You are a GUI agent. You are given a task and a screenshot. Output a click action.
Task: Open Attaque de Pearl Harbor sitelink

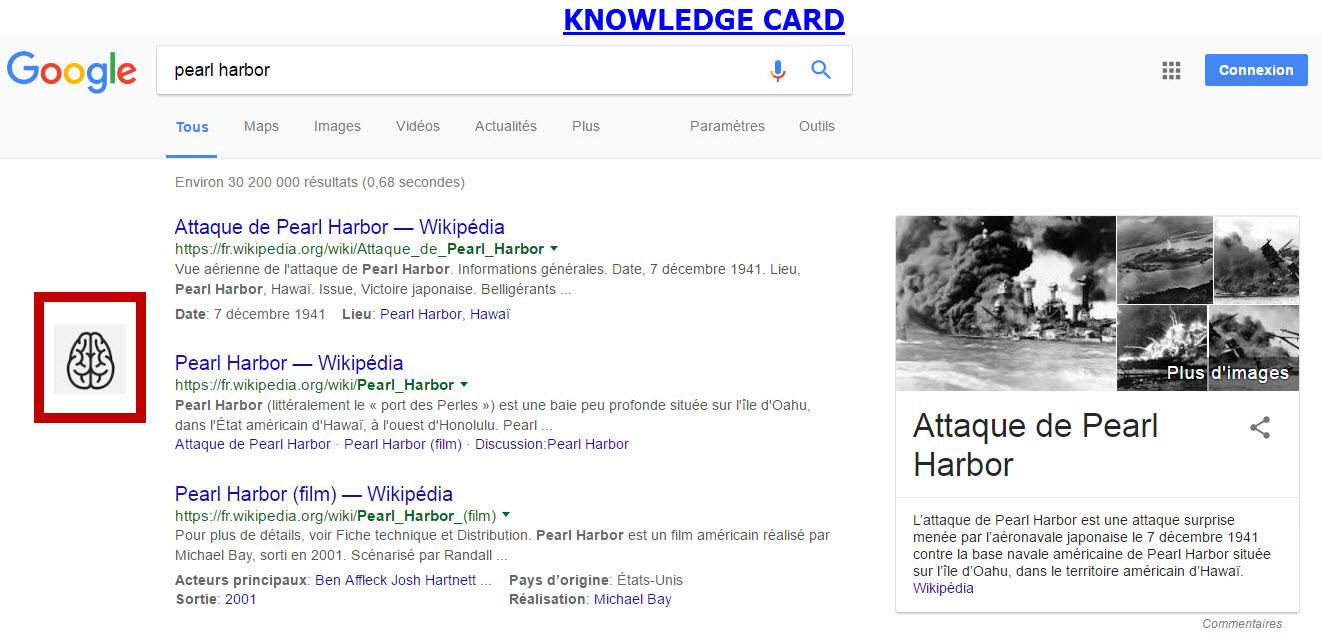click(252, 444)
